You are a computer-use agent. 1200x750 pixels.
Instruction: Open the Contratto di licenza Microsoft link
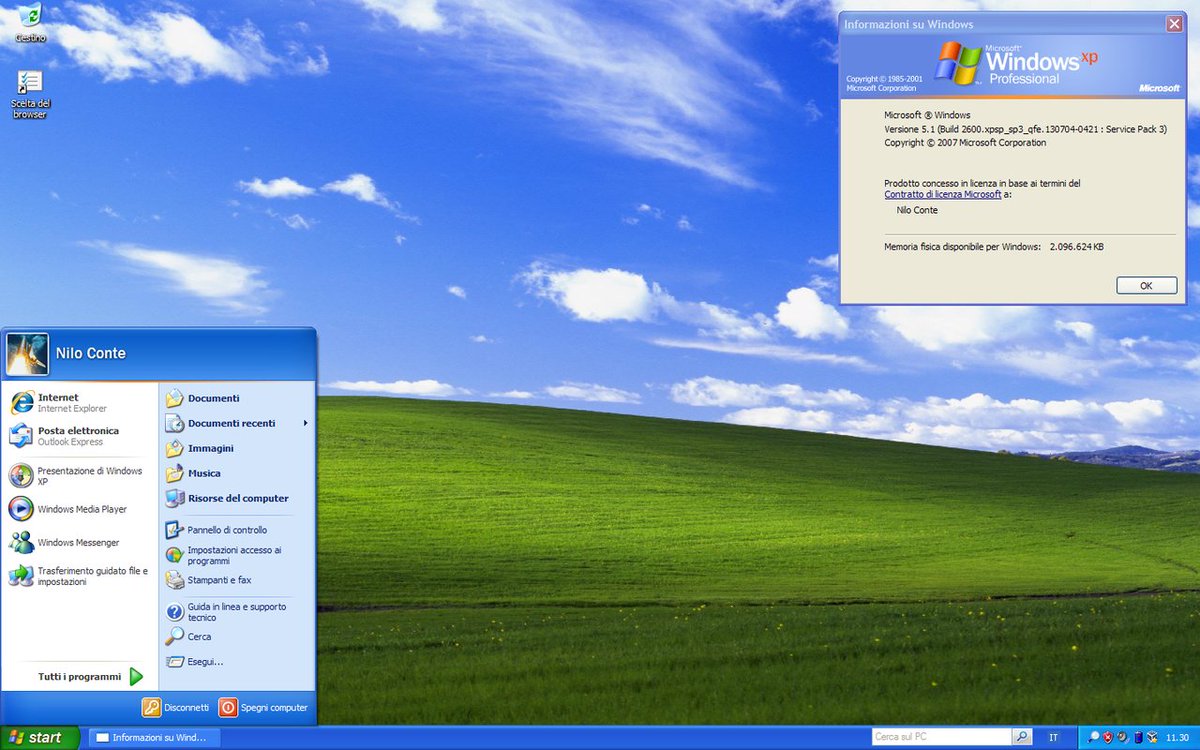coord(943,195)
